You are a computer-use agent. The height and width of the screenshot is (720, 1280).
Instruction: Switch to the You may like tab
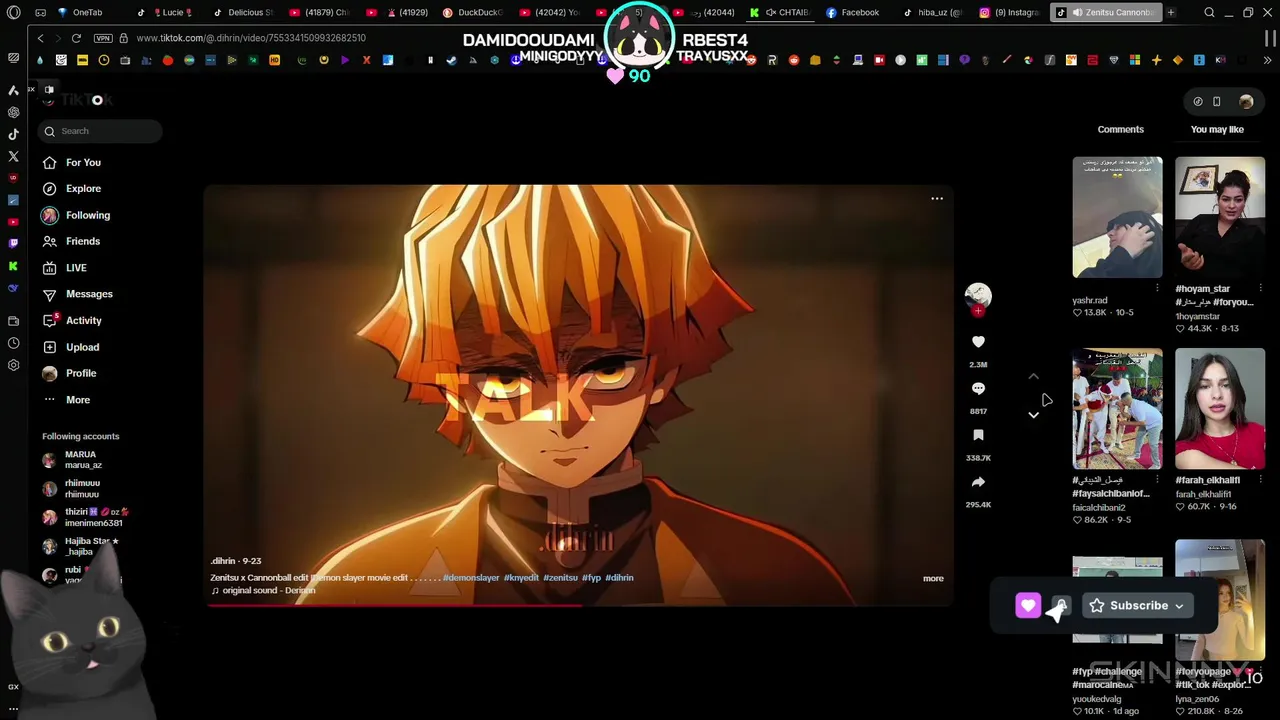[1217, 129]
